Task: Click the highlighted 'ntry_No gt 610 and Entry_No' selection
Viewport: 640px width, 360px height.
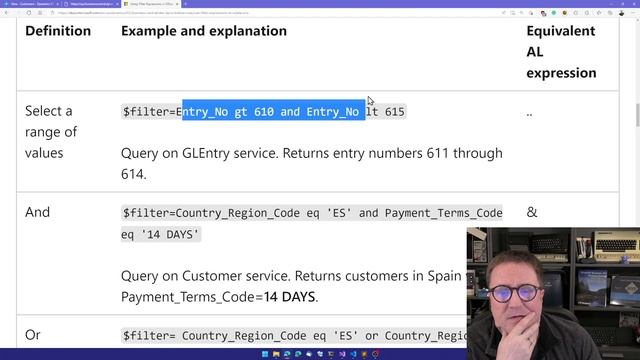Action: click(273, 110)
